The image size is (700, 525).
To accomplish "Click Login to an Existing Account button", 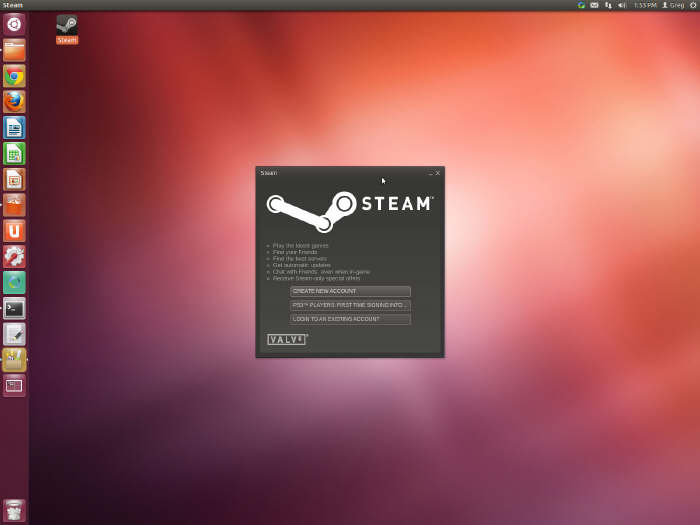I will (350, 319).
